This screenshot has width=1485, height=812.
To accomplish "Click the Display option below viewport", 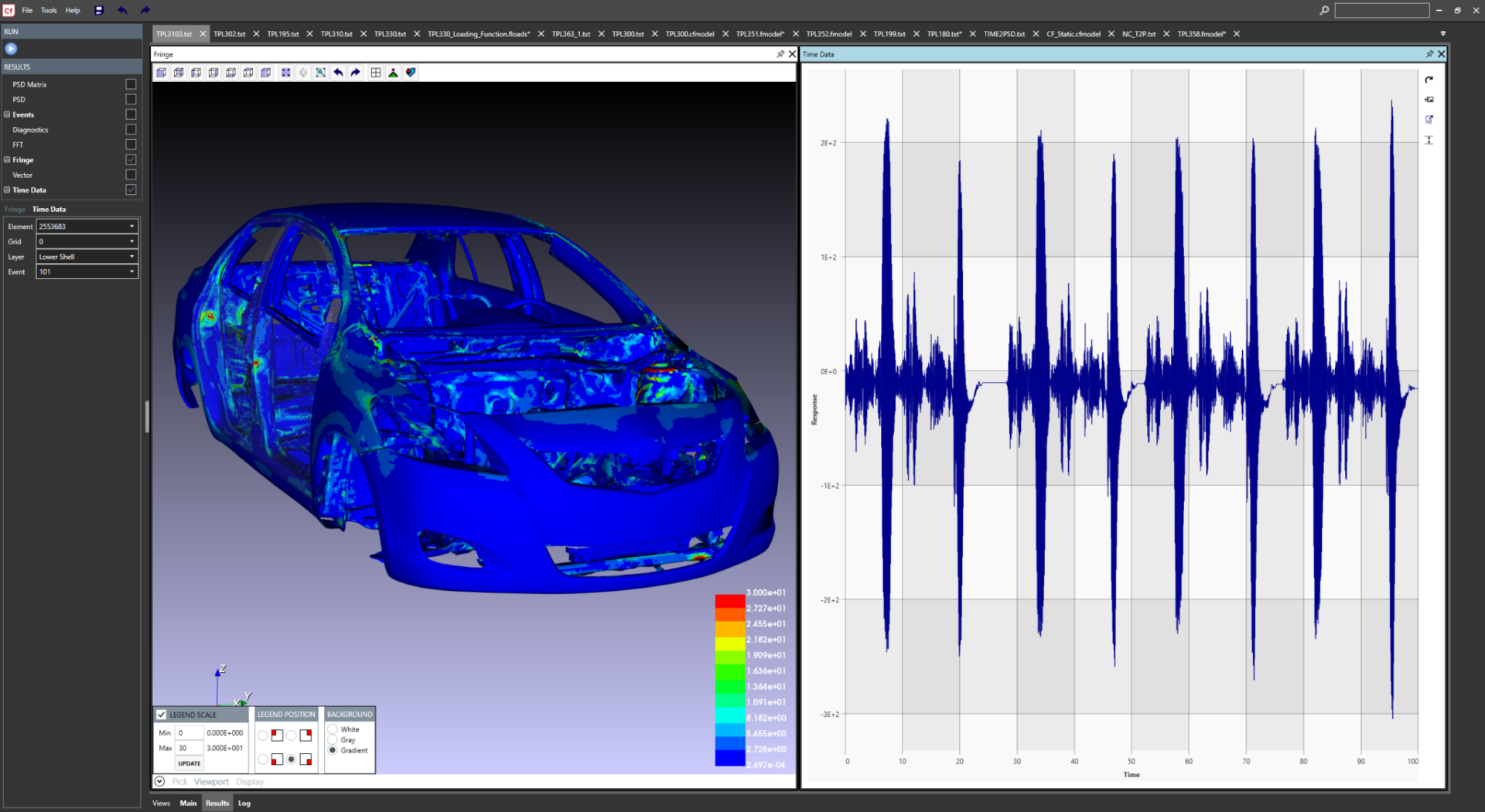I will coord(250,782).
